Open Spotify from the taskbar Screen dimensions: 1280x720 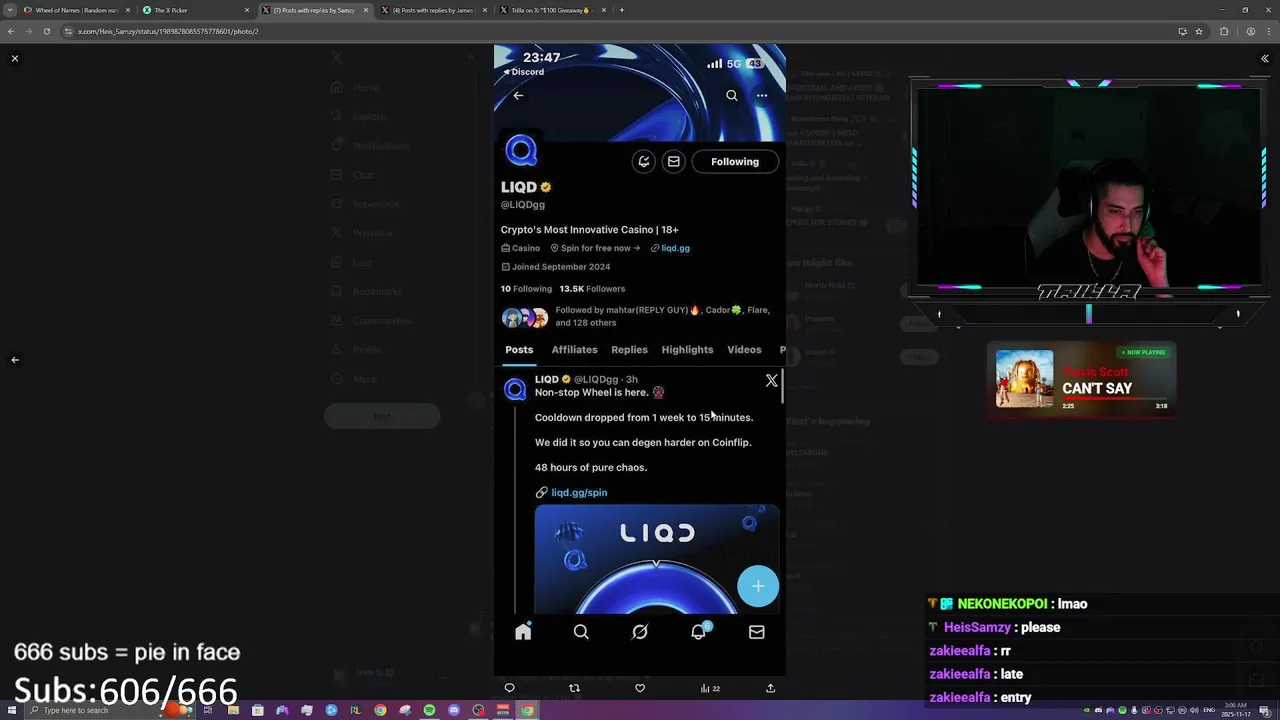[429, 711]
